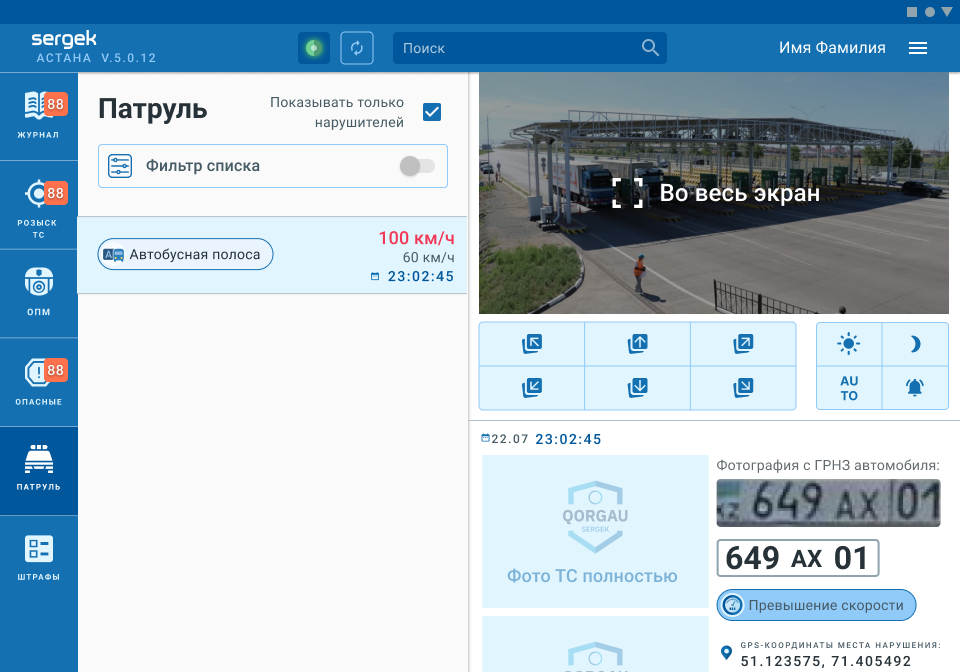Open the Розыск ТС sidebar section
The height and width of the screenshot is (672, 960).
(39, 204)
